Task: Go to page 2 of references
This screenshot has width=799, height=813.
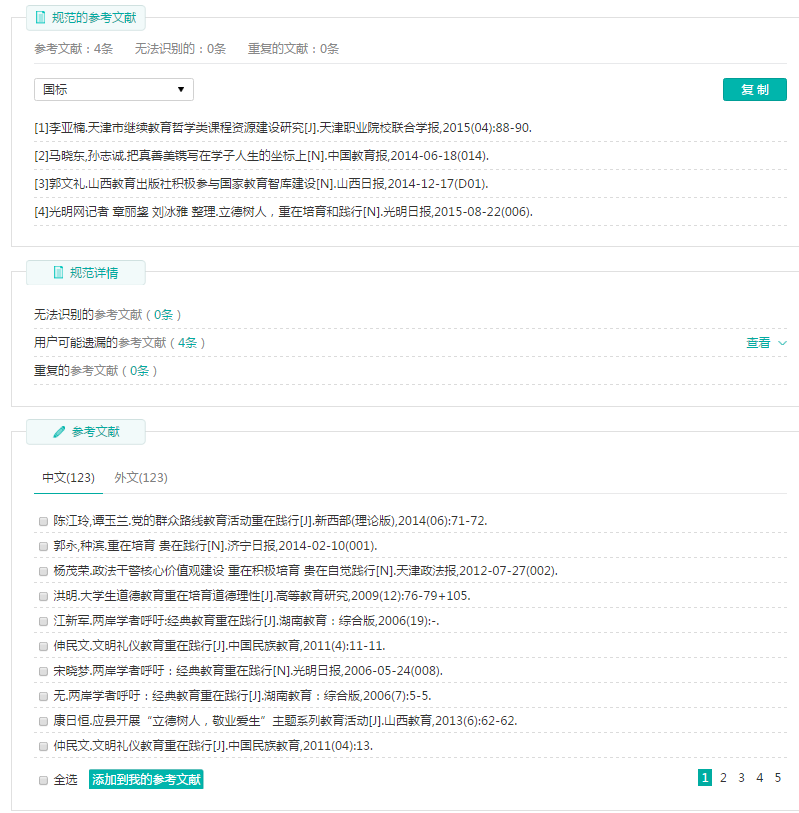Action: click(x=723, y=777)
